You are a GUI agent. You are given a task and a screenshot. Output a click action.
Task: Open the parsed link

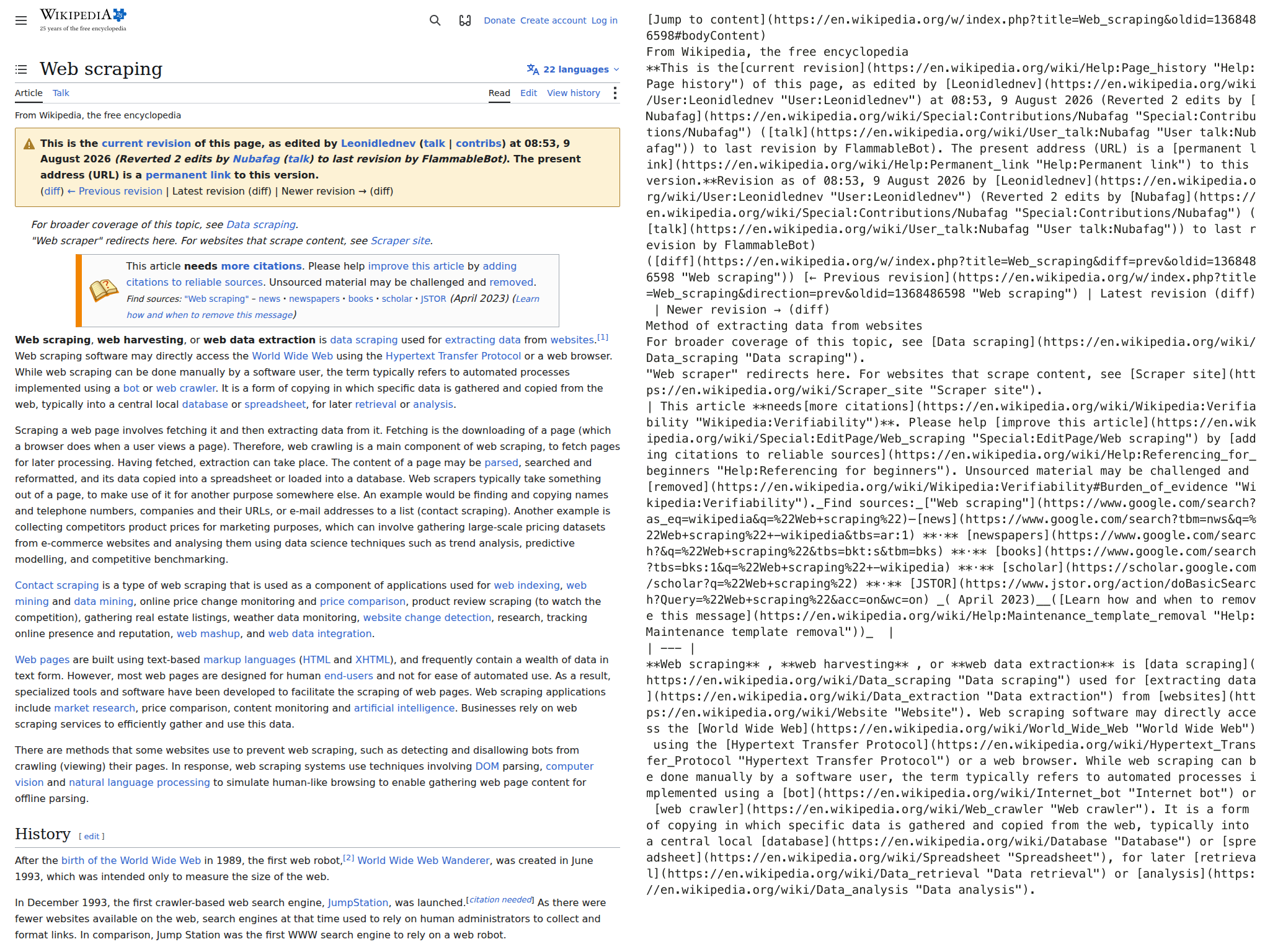click(501, 462)
